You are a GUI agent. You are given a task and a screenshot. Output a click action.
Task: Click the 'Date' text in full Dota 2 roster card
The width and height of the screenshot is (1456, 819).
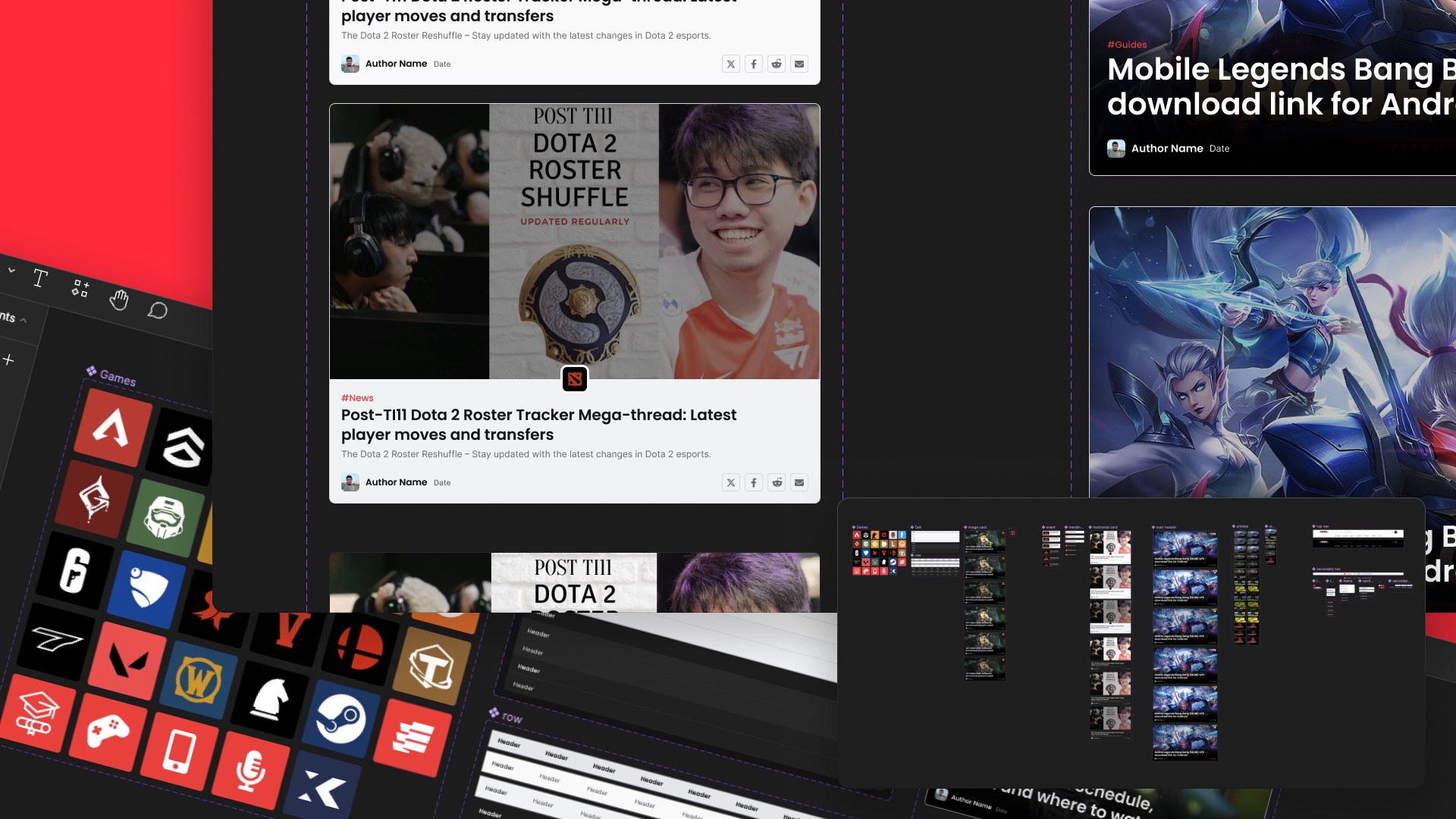[x=442, y=483]
